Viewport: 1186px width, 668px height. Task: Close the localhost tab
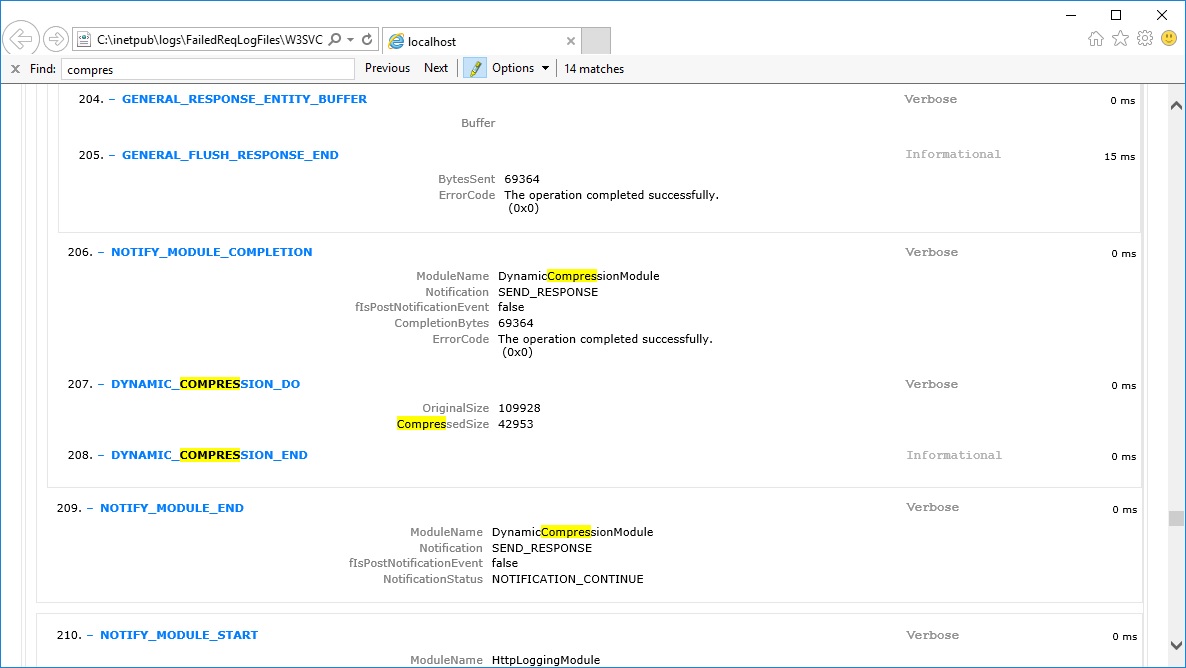[571, 42]
